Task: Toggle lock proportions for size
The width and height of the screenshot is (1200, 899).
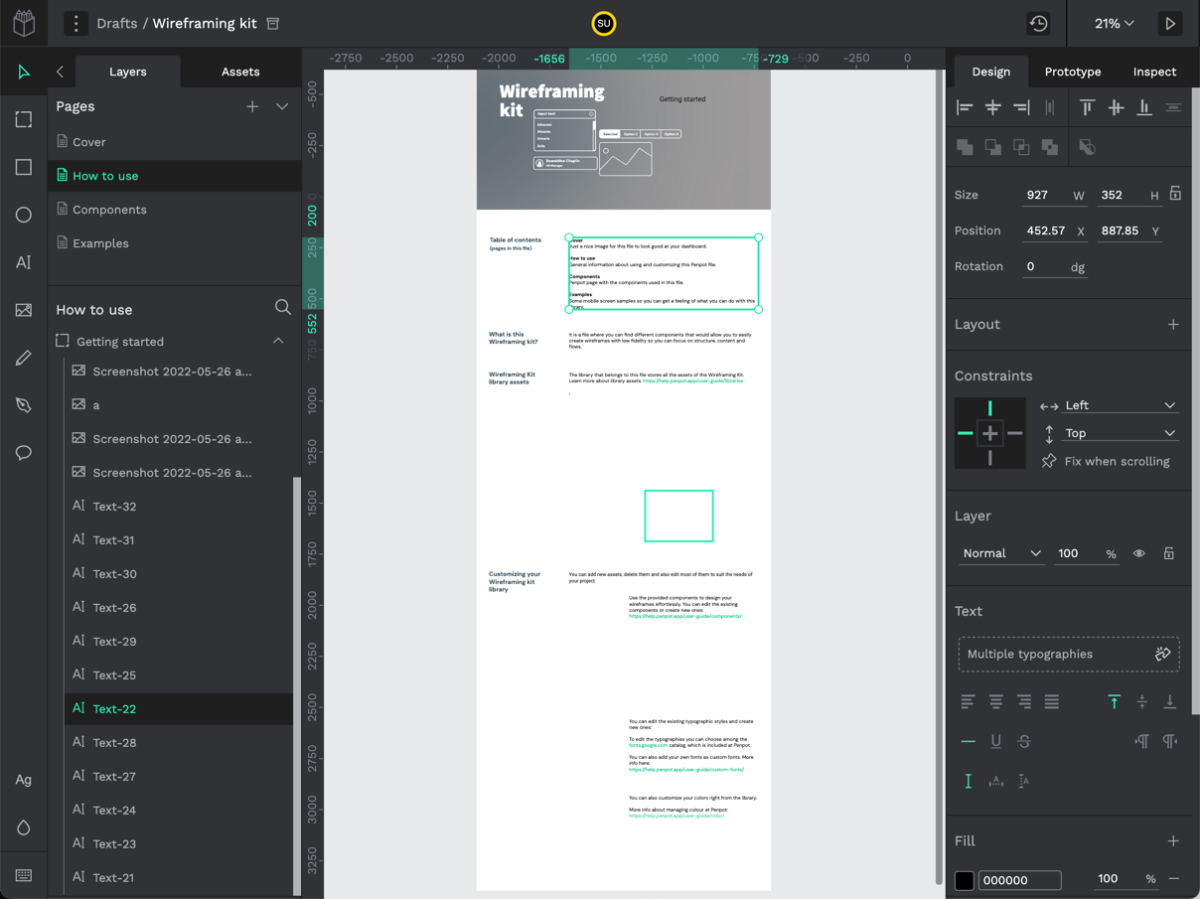Action: click(1175, 194)
